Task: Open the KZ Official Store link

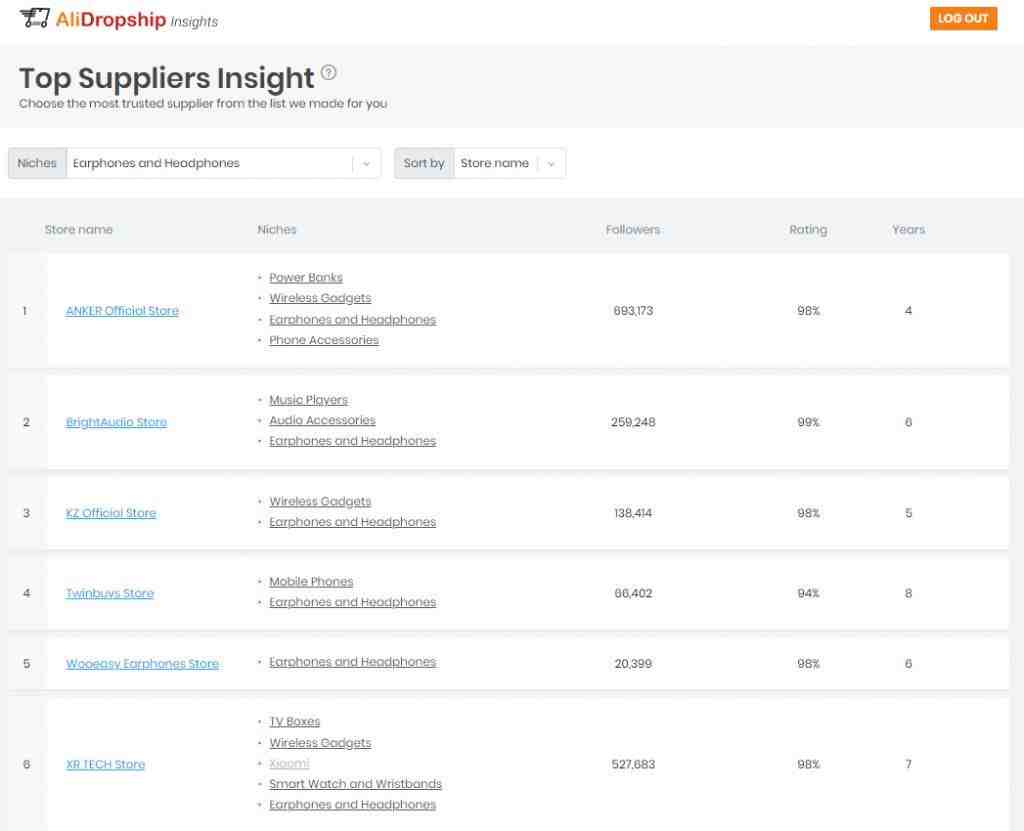Action: pos(111,513)
